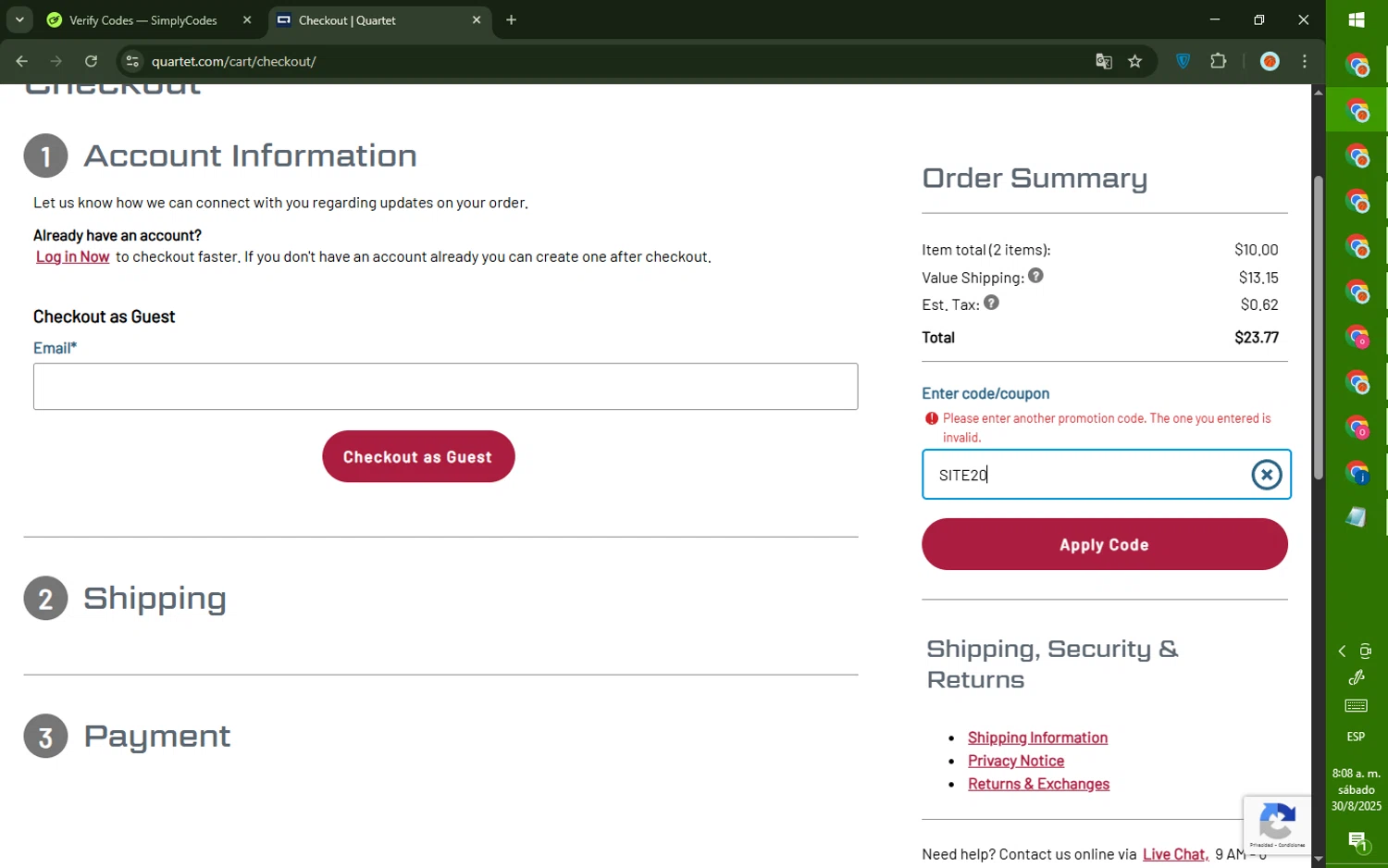Click the scrollbar up arrow
Screen dimensions: 1388x868
(1318, 92)
